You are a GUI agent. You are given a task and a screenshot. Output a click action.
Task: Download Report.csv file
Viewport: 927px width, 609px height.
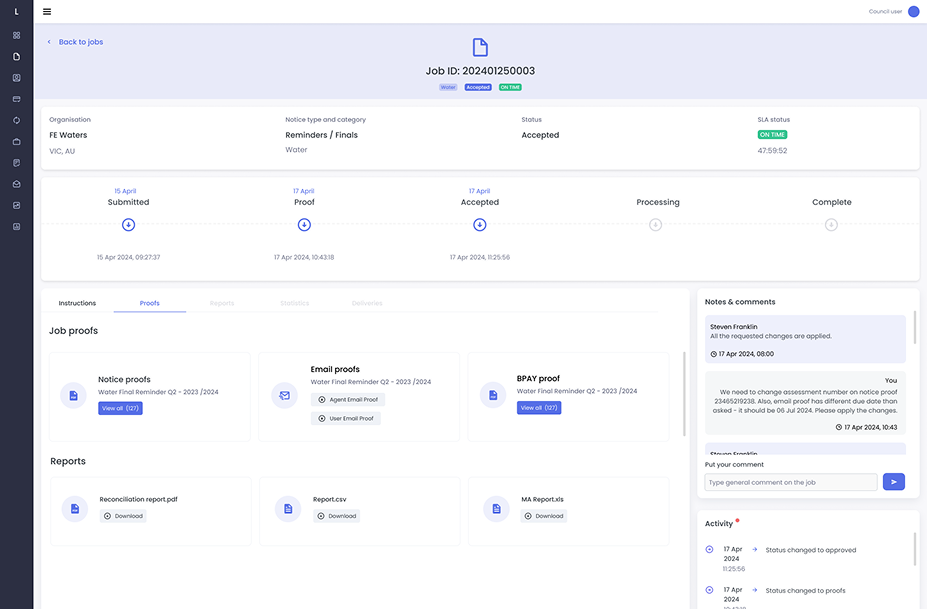(x=336, y=516)
